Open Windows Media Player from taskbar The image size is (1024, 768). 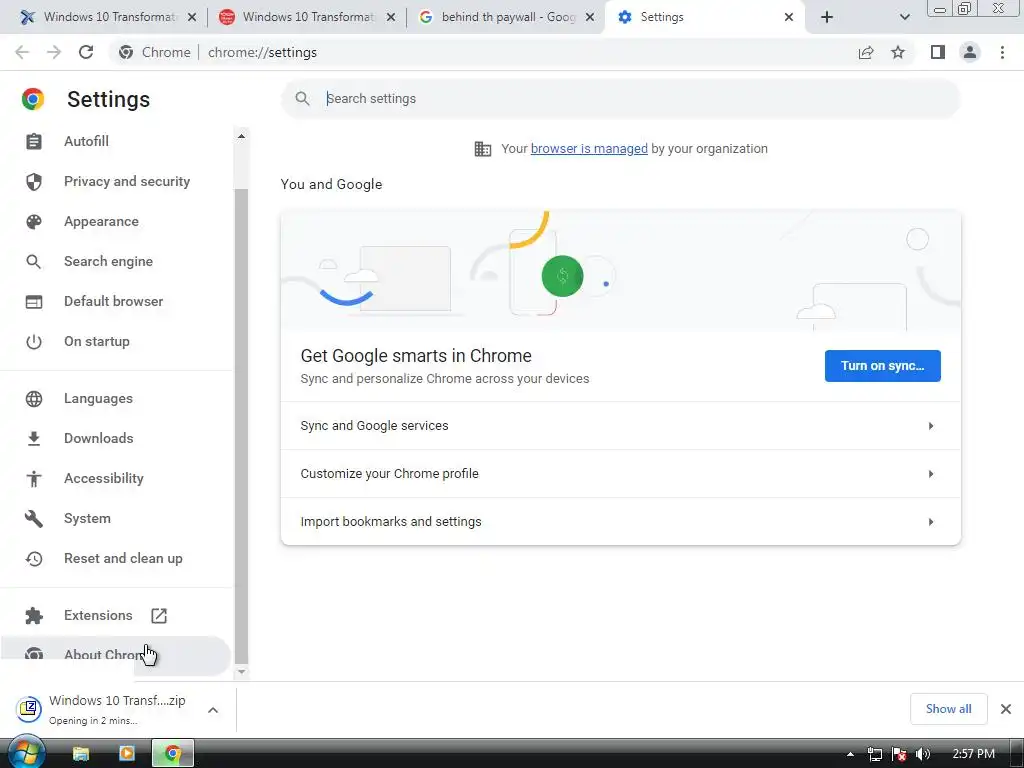127,754
